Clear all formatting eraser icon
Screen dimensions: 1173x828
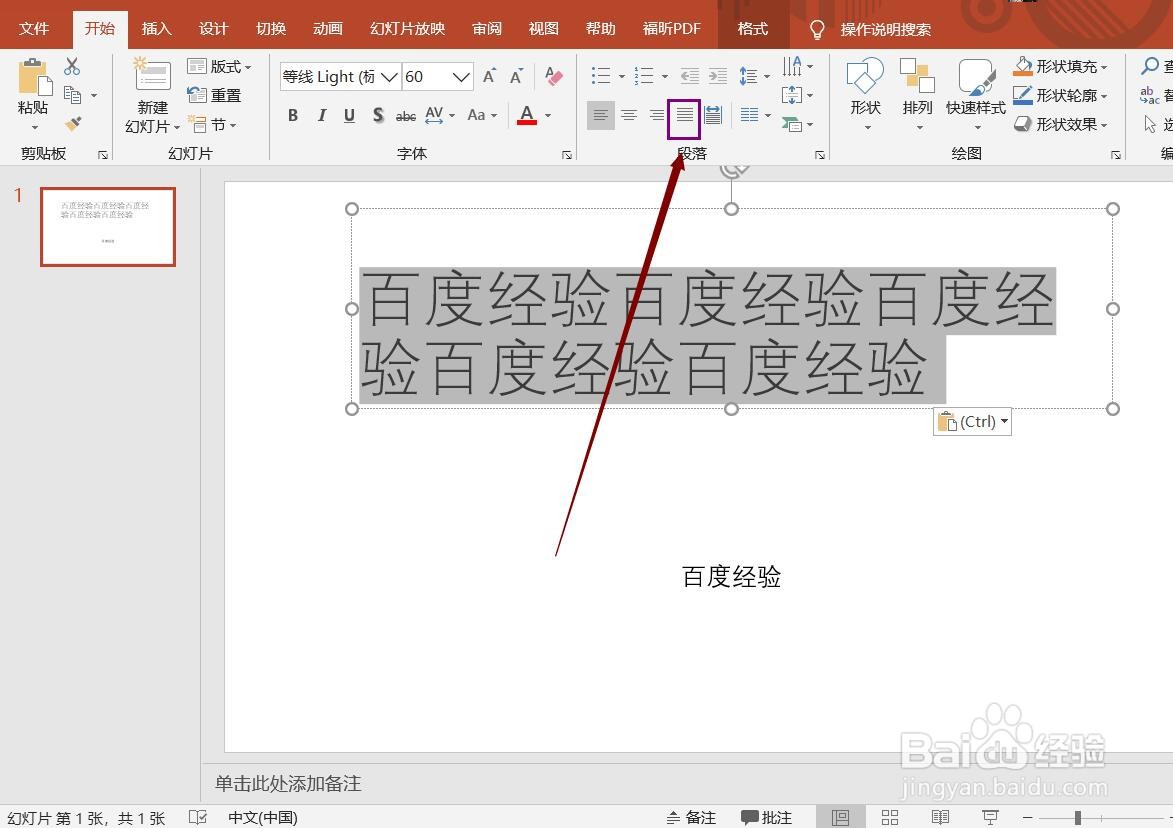pyautogui.click(x=554, y=76)
